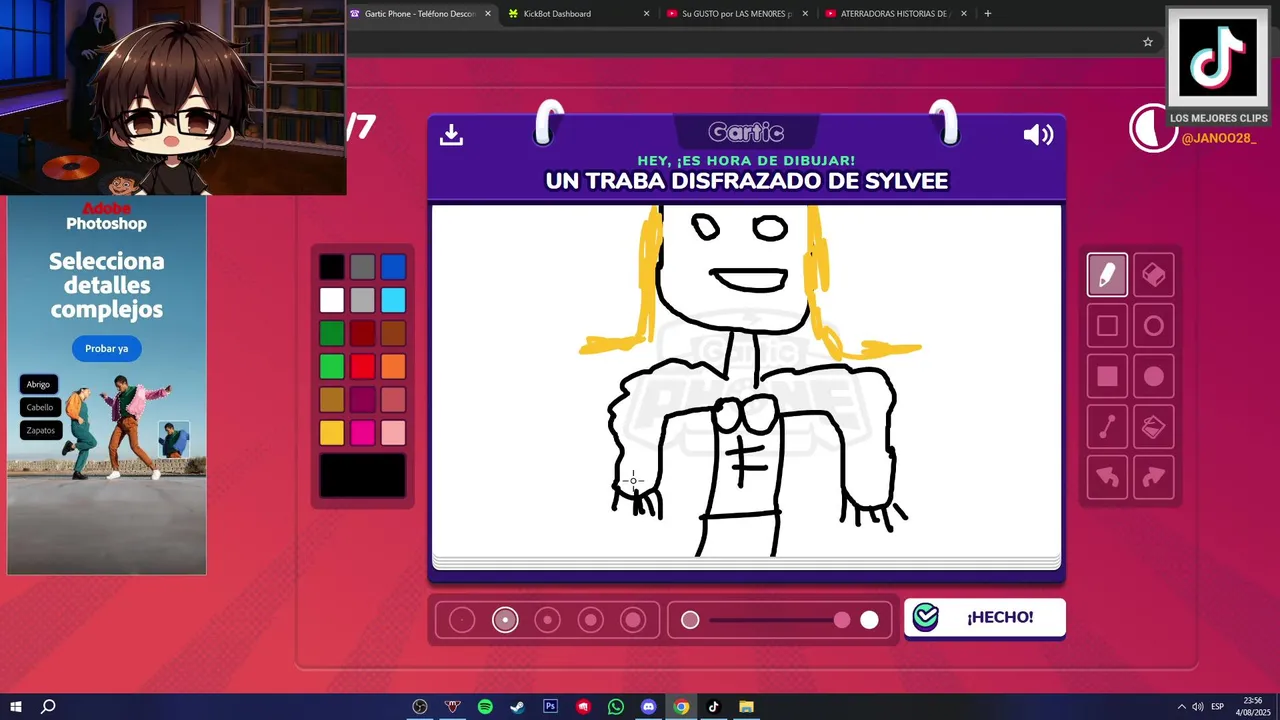
Task: Switch to the ATERRADORAS HISTORIAS tab
Action: click(x=895, y=14)
